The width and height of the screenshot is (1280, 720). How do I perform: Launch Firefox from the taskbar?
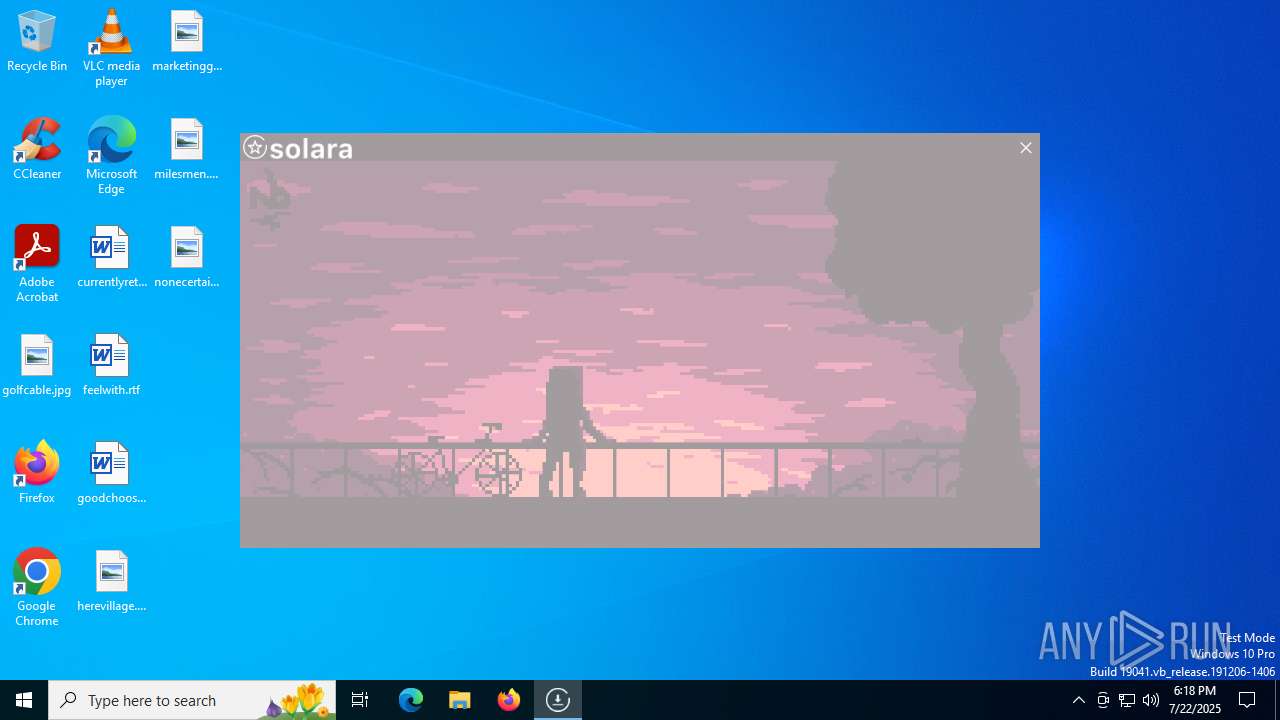509,700
